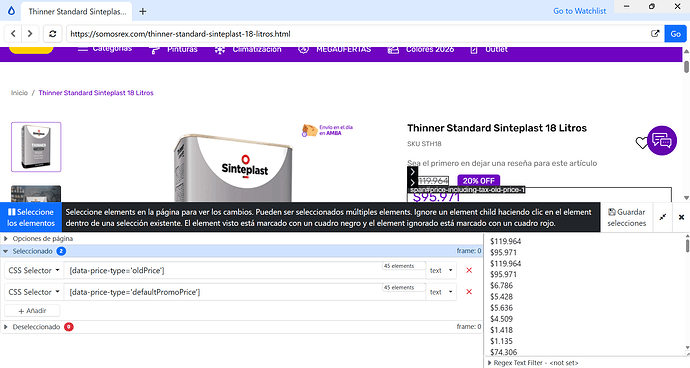
Task: Collapse the Seleccionado section
Action: click(6, 251)
